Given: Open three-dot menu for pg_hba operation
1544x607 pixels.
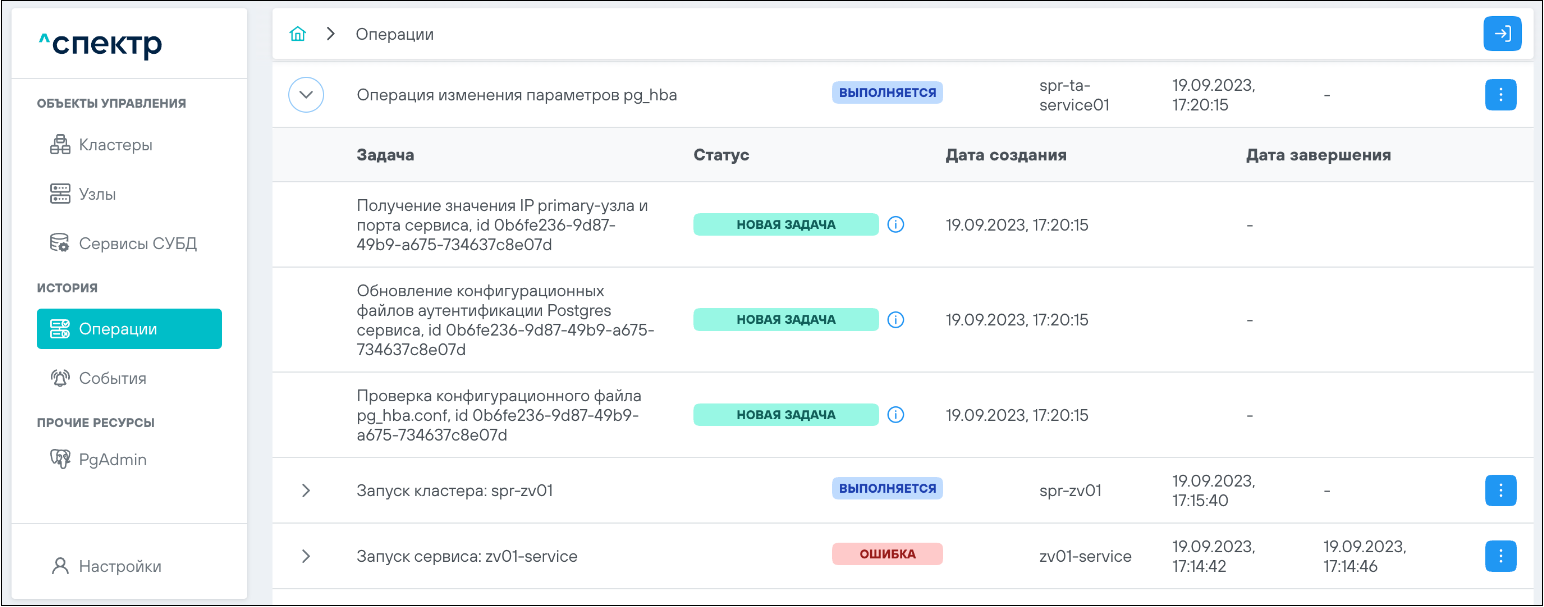Looking at the screenshot, I should coord(1500,95).
